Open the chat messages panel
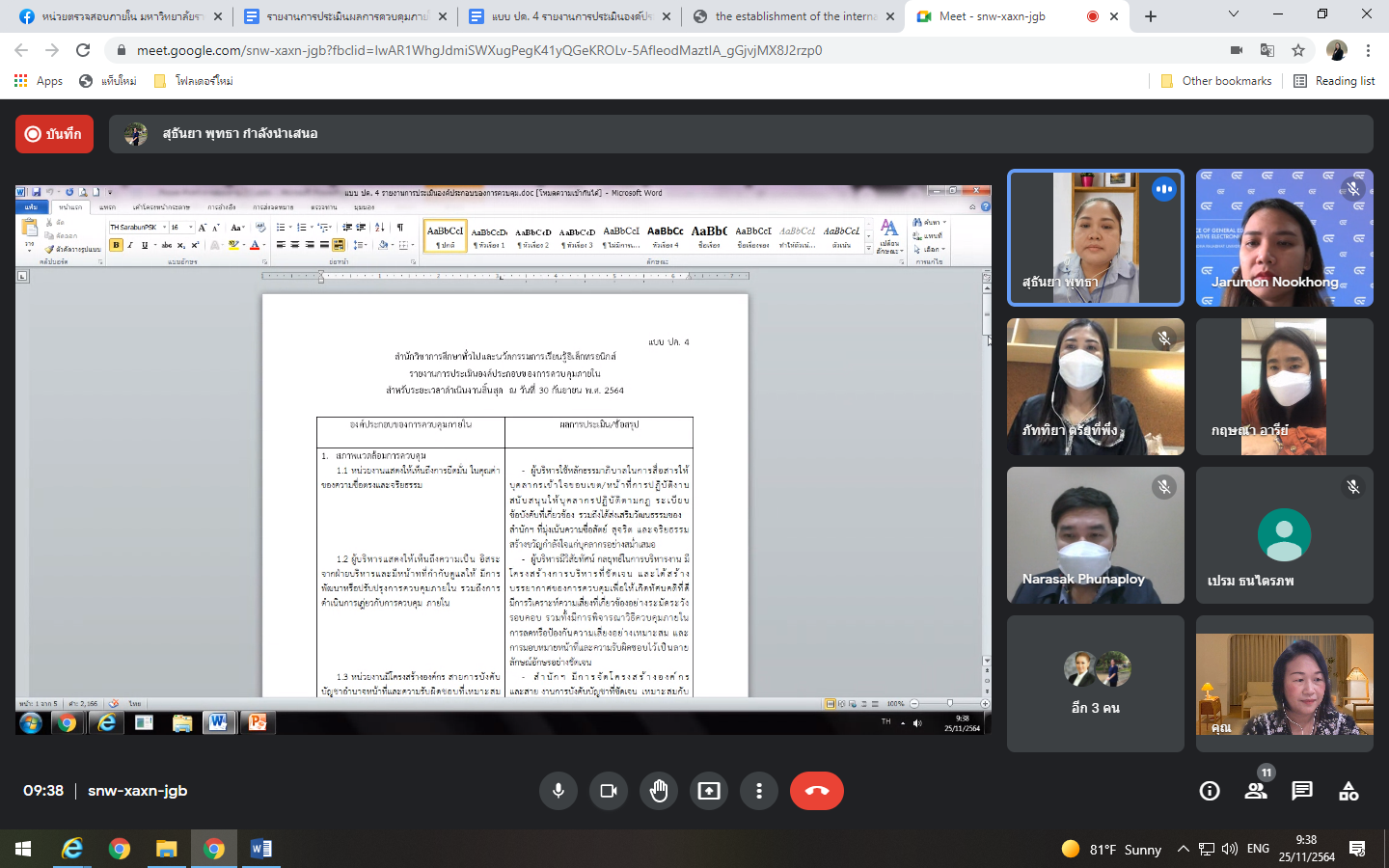The width and height of the screenshot is (1389, 868). pos(1302,791)
